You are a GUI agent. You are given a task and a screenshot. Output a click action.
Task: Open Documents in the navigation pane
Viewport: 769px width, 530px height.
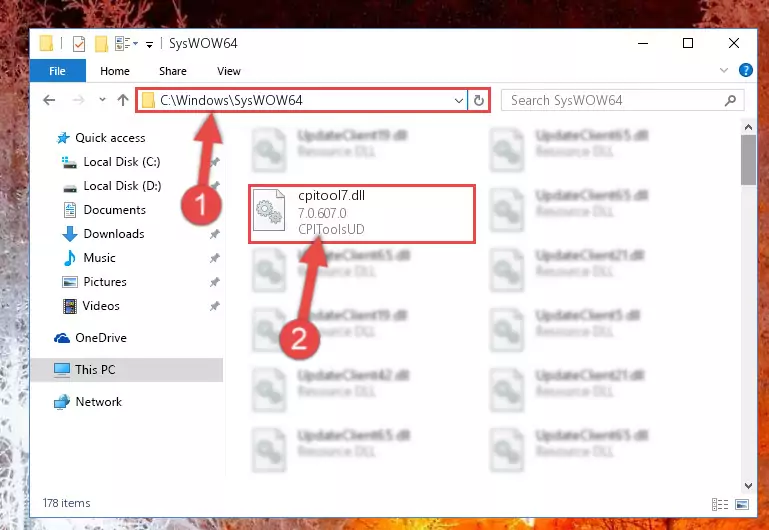[114, 210]
